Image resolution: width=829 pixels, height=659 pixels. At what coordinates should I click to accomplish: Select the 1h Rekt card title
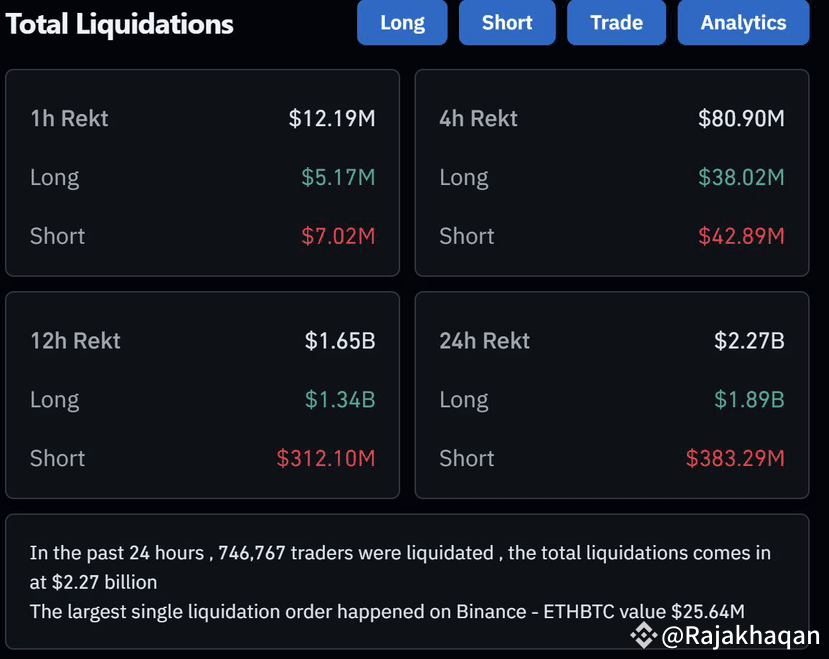tap(69, 119)
